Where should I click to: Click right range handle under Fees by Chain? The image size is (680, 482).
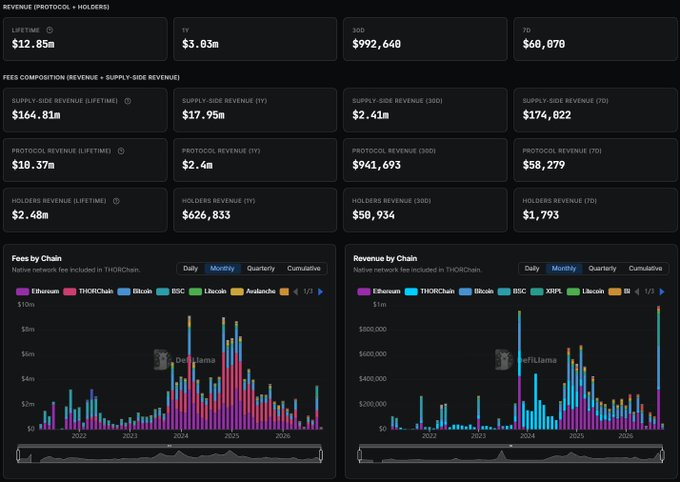tap(321, 455)
